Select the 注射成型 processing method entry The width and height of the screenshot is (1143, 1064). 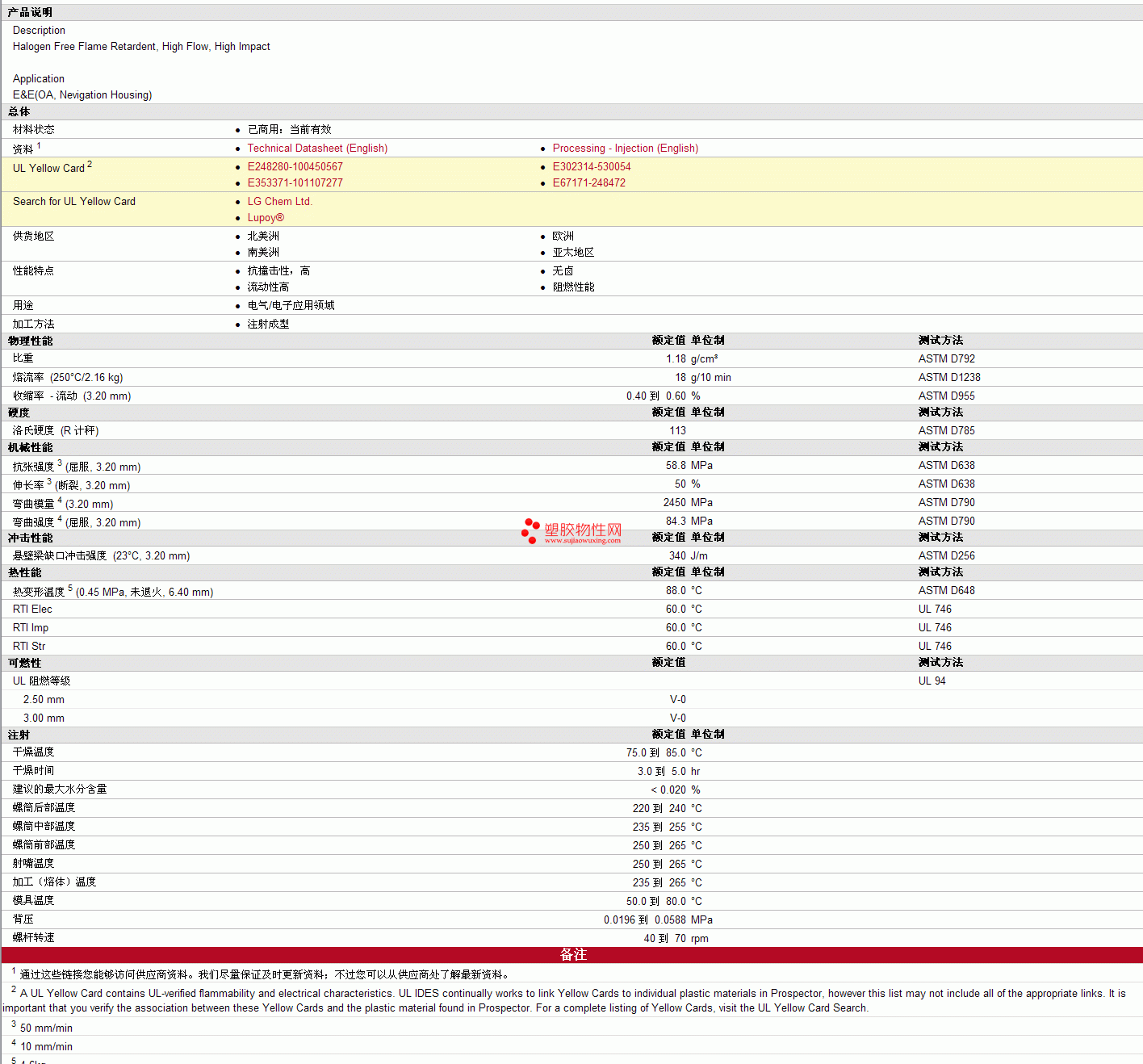[x=268, y=325]
